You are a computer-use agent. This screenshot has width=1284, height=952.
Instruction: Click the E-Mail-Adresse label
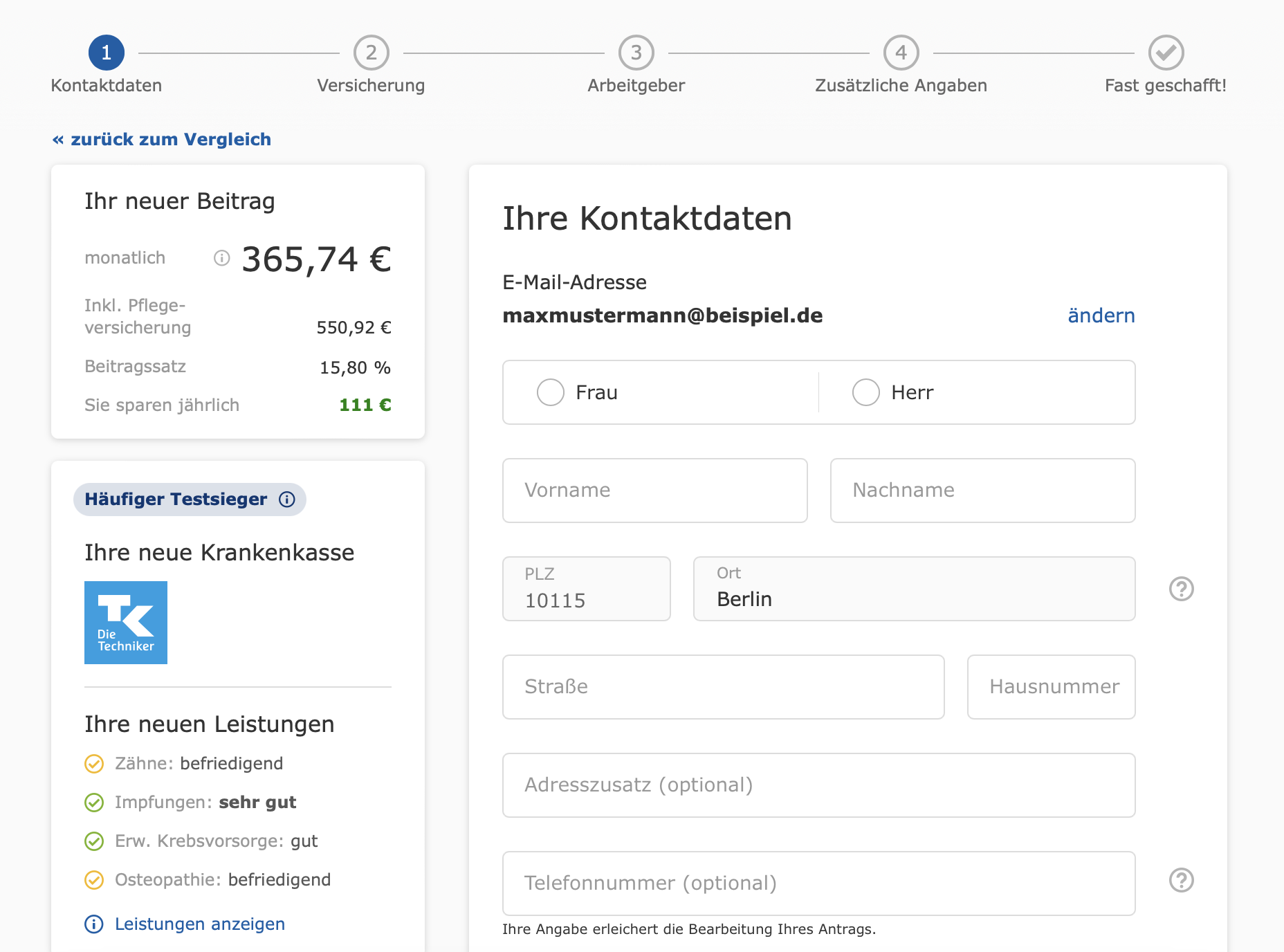coord(575,282)
